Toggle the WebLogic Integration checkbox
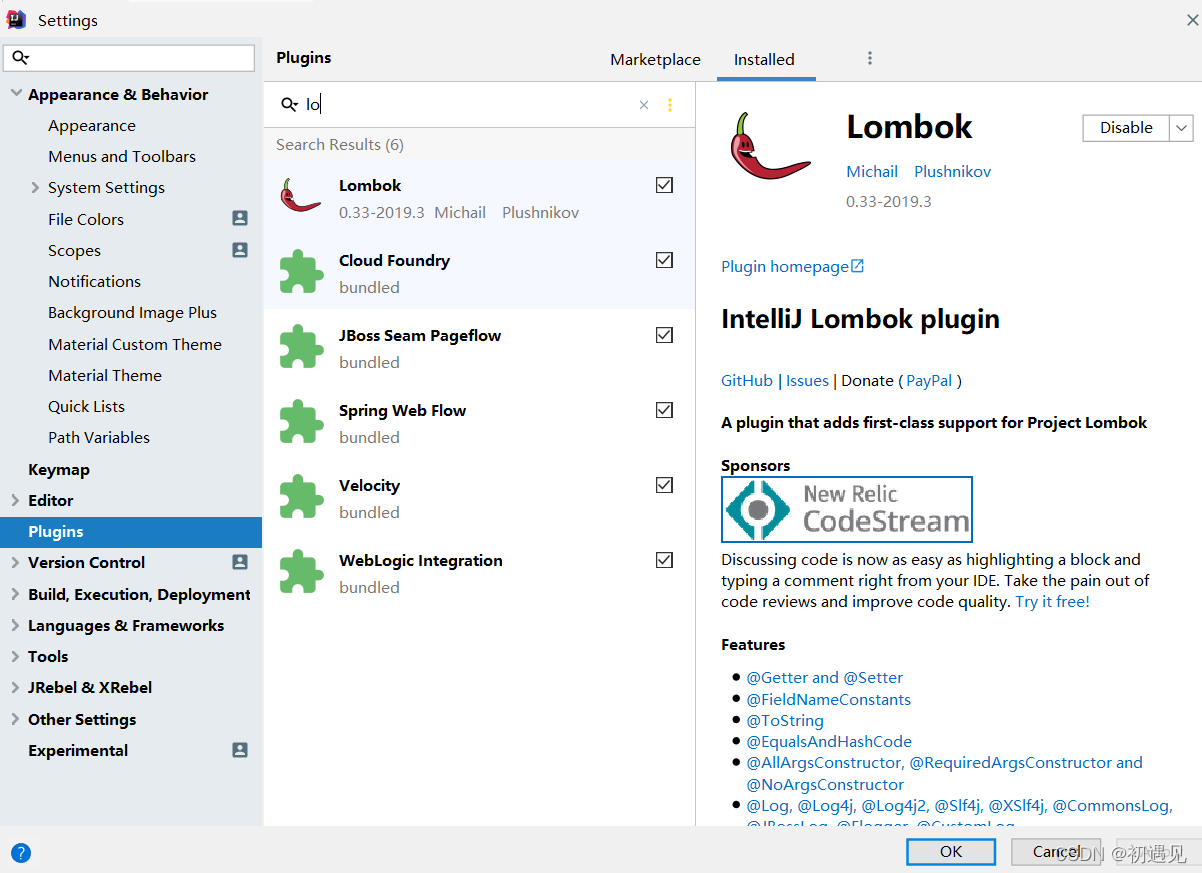The width and height of the screenshot is (1202, 873). tap(664, 560)
